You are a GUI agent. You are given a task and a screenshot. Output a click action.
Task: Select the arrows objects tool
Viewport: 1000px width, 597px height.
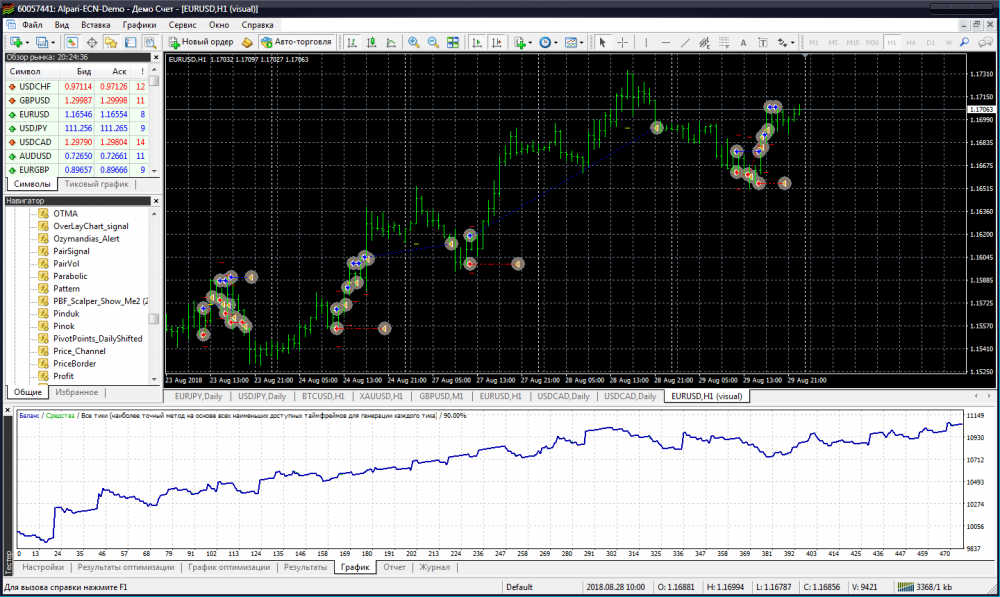point(782,42)
